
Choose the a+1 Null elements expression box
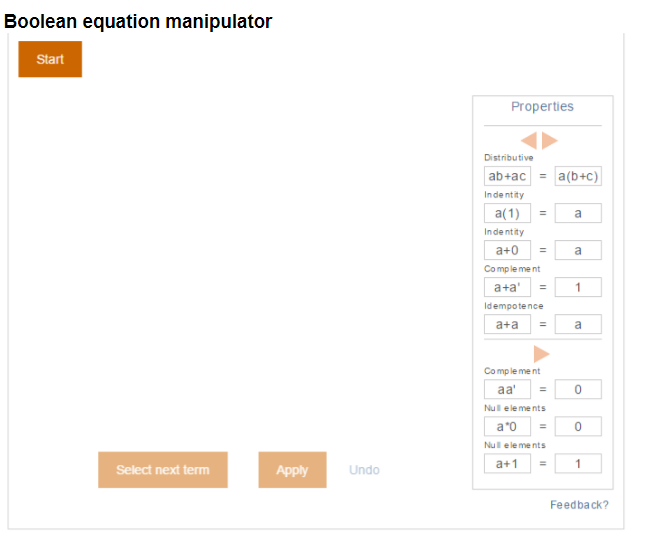[507, 463]
